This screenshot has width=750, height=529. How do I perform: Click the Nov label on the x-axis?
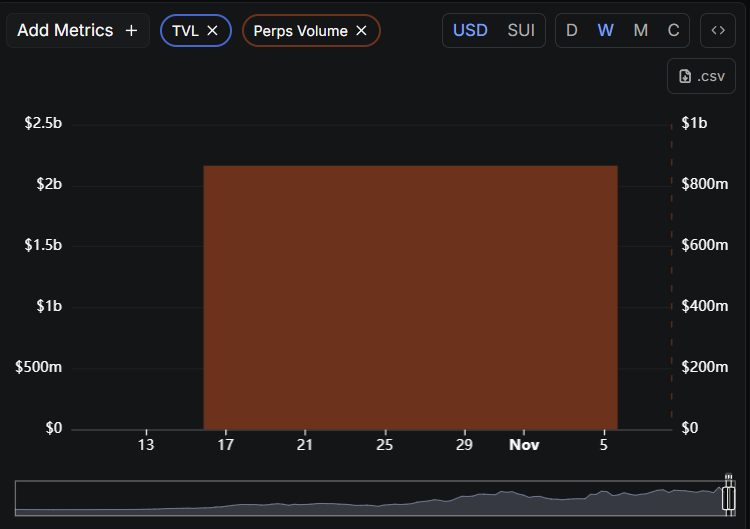523,444
